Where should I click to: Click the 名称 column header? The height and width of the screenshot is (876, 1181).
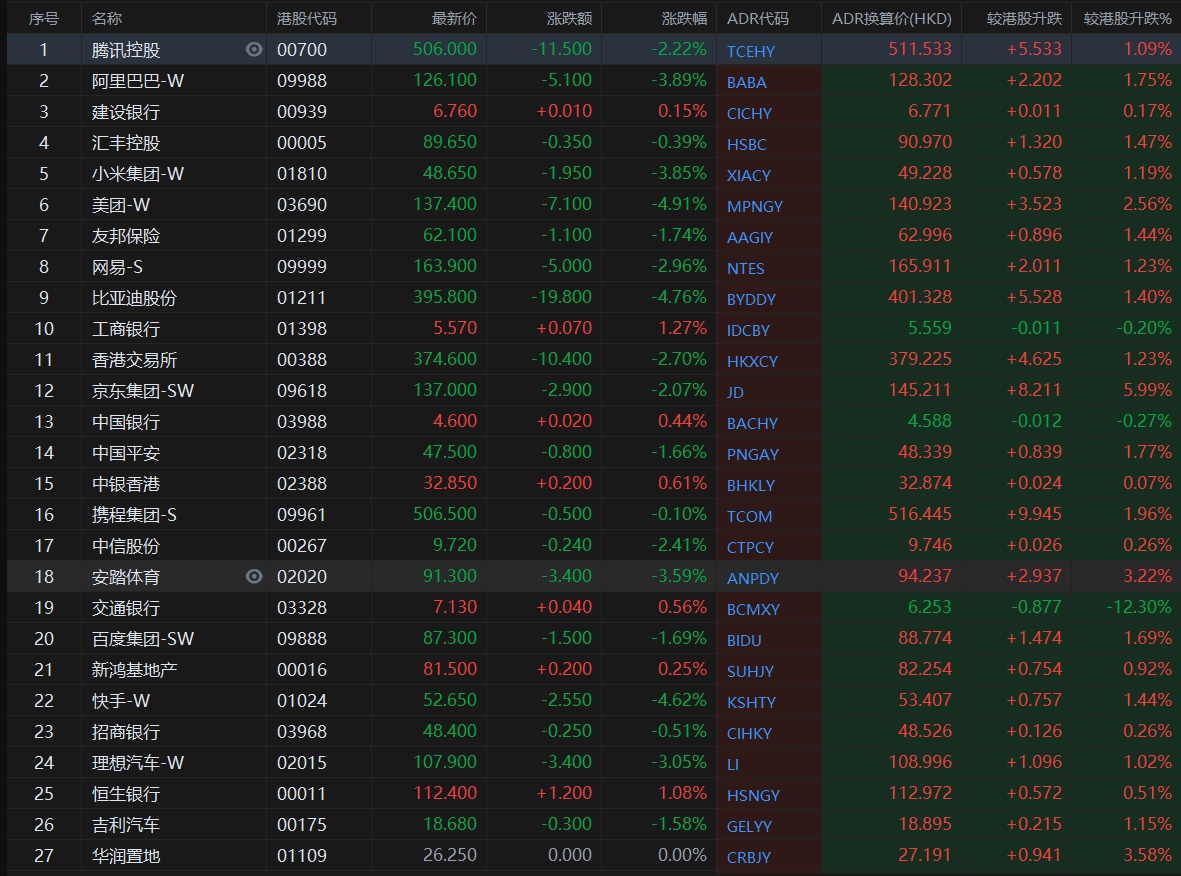coord(107,18)
